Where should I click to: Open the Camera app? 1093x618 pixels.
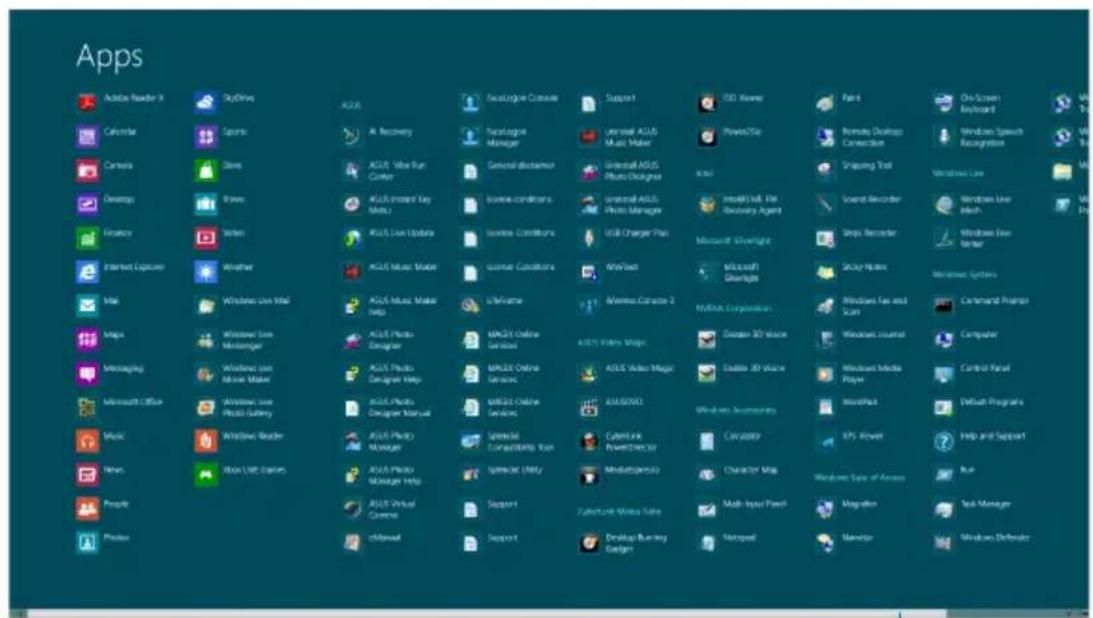[x=105, y=170]
